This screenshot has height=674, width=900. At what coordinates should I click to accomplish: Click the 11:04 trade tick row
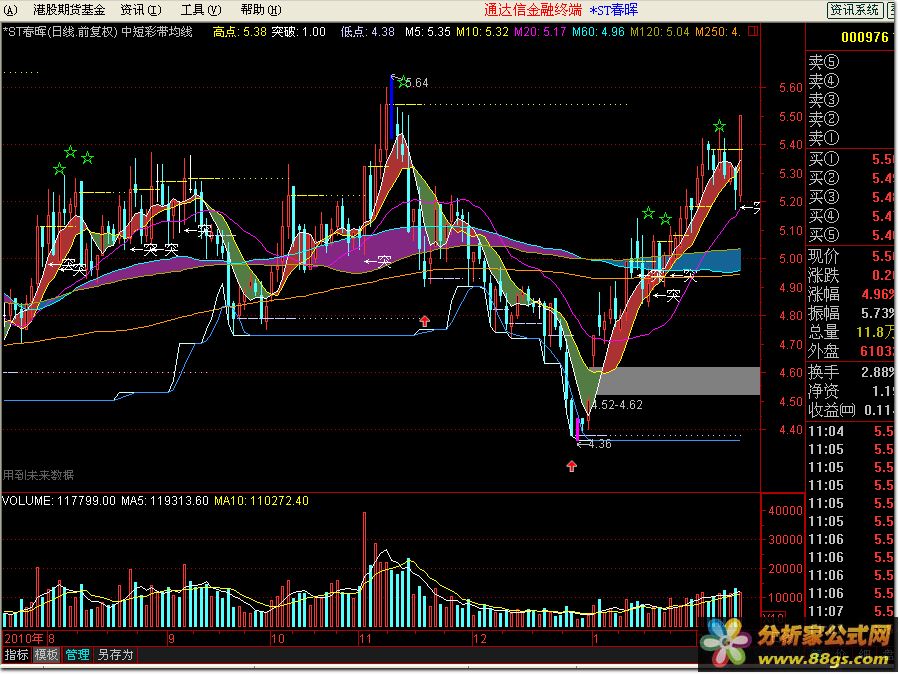(851, 431)
